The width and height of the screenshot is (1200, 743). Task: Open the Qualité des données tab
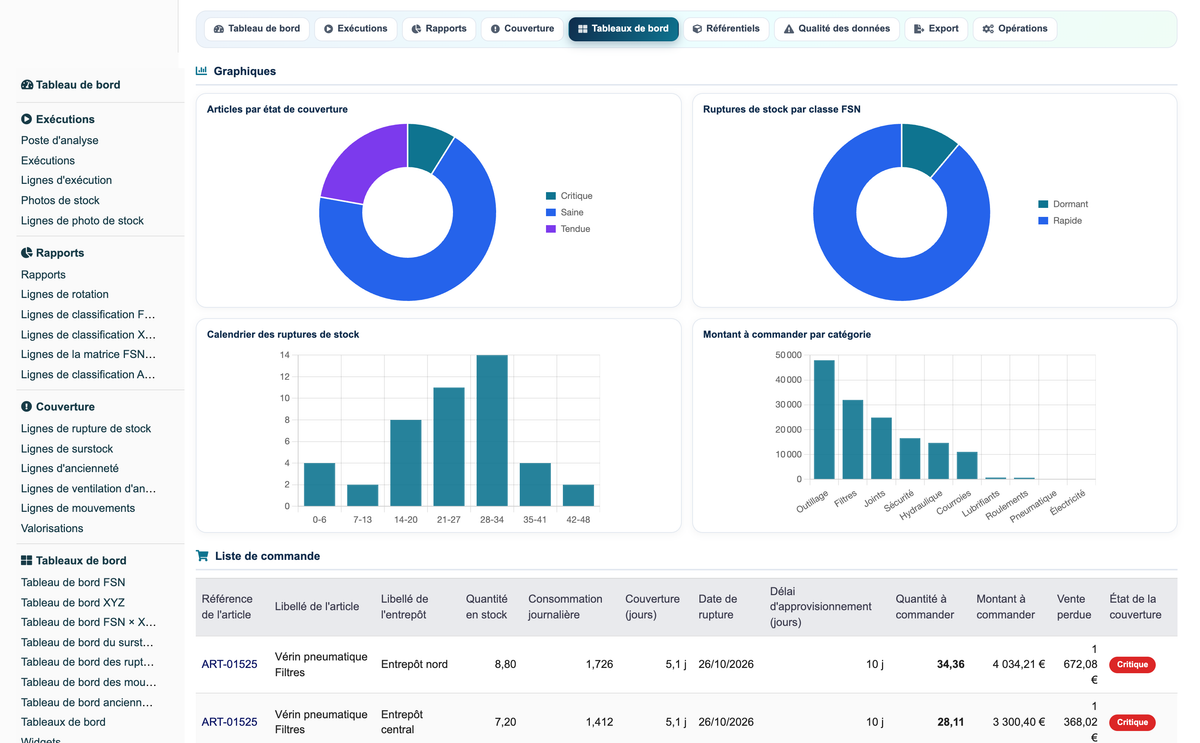(837, 29)
